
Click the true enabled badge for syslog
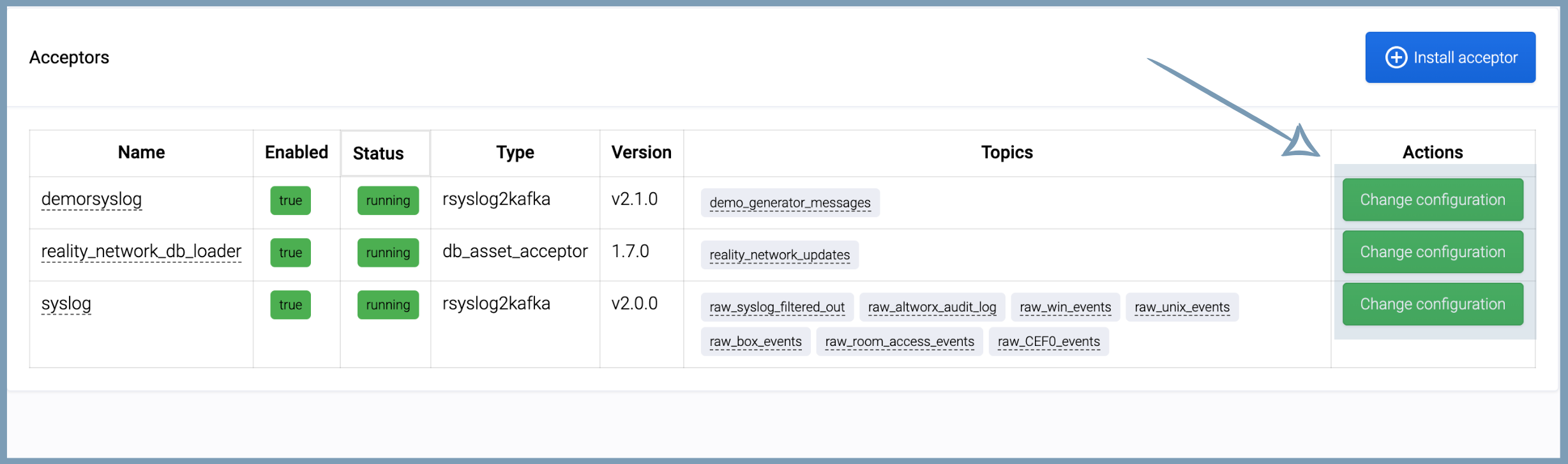290,305
